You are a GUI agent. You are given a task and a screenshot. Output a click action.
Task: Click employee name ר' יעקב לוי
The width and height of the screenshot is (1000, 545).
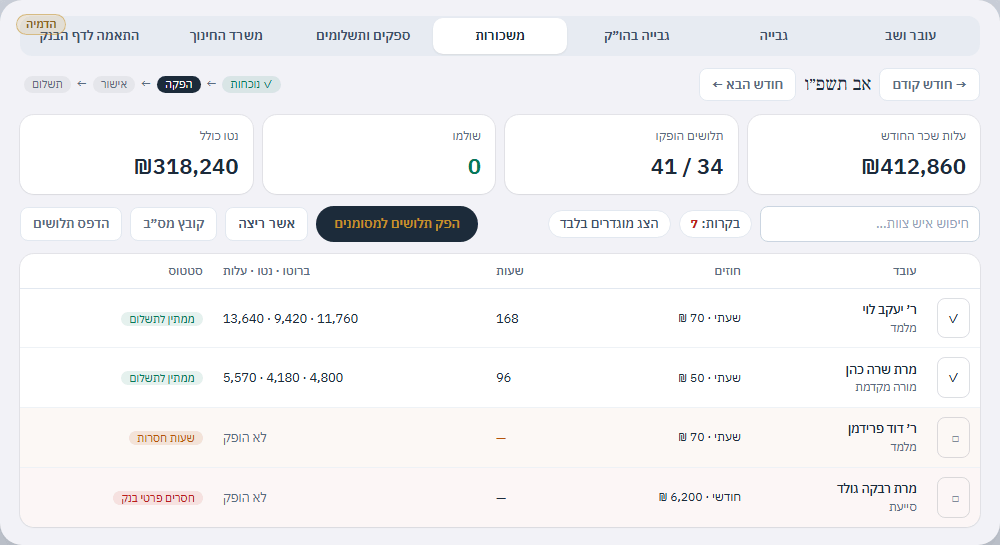point(889,310)
